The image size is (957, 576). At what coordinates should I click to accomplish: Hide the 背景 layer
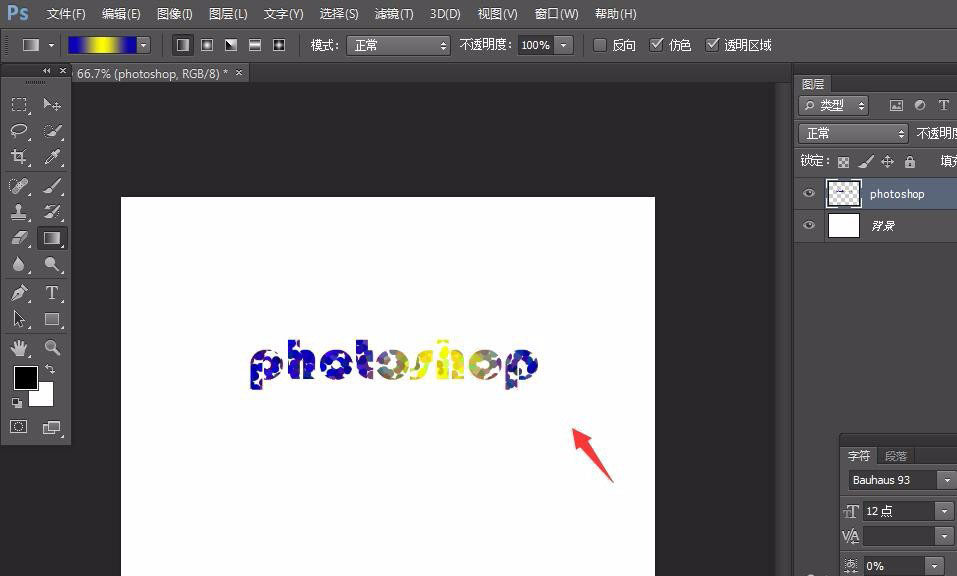(809, 225)
